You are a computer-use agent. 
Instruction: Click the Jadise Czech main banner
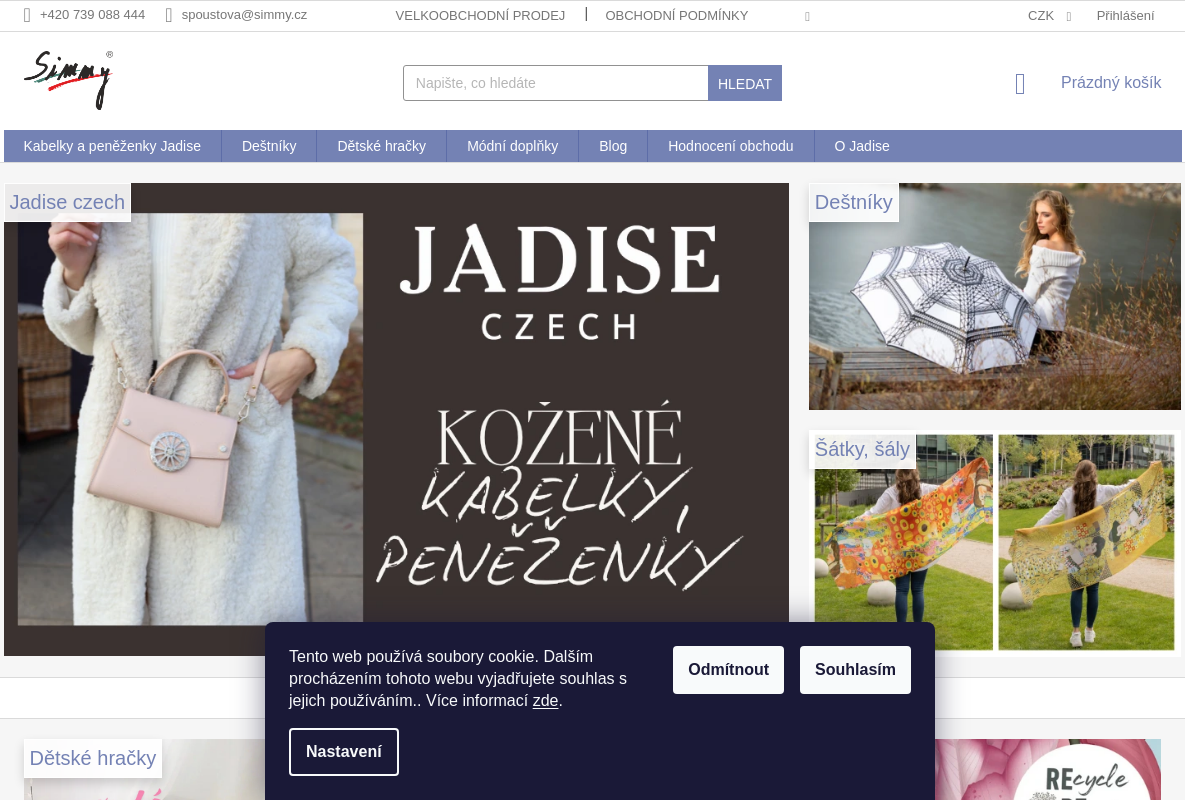point(396,419)
